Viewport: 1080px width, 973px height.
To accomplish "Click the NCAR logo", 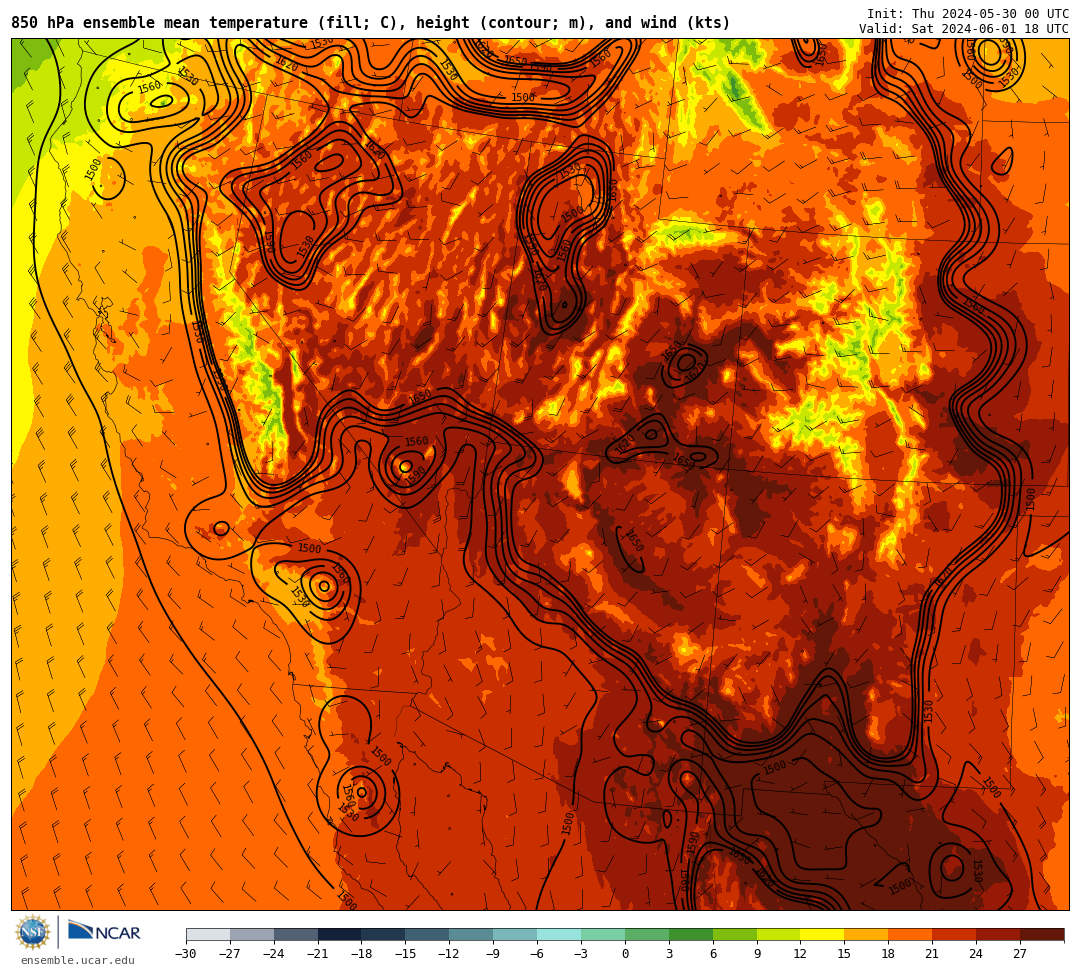I will pos(104,933).
